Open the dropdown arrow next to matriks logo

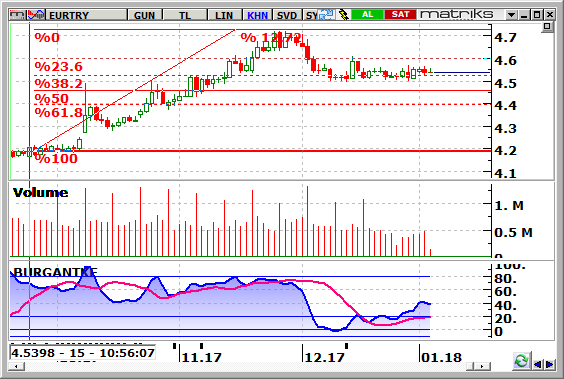(511, 15)
